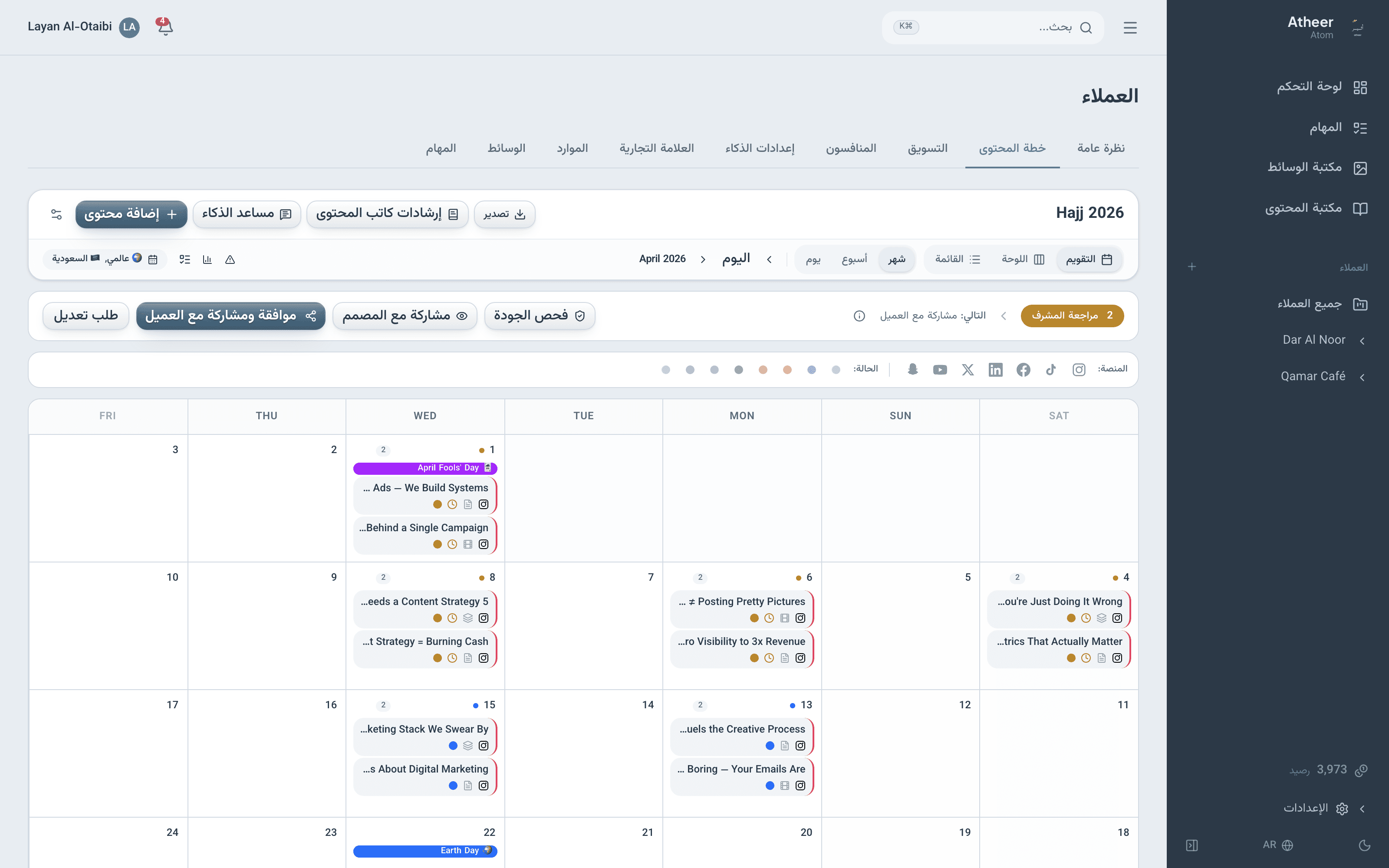Image resolution: width=1389 pixels, height=868 pixels.
Task: Select شهر month range
Action: [896, 260]
